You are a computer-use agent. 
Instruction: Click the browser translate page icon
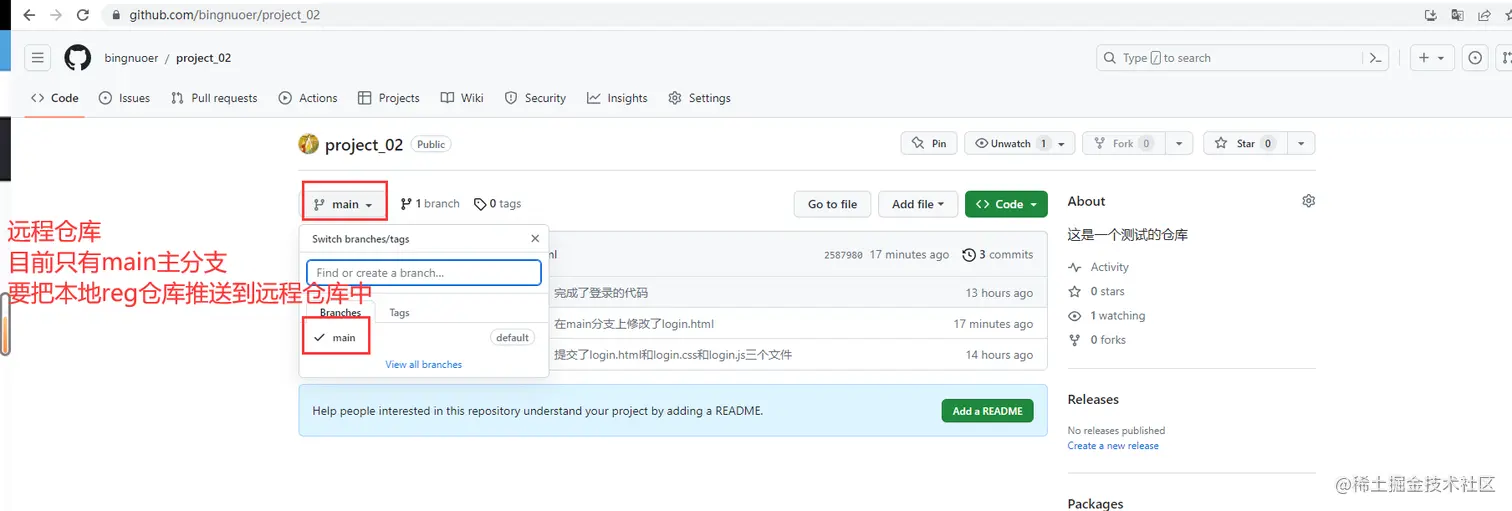(x=1457, y=15)
